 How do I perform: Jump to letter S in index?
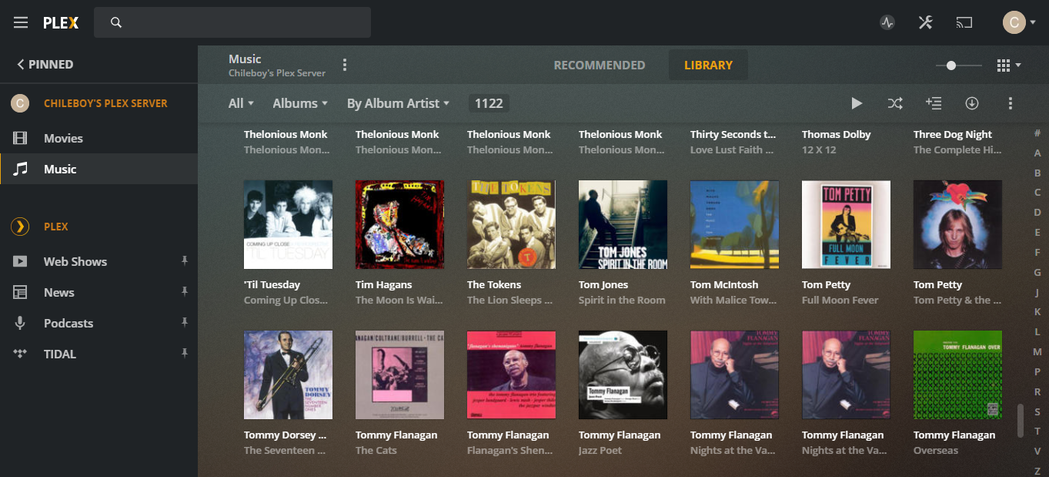[1037, 411]
